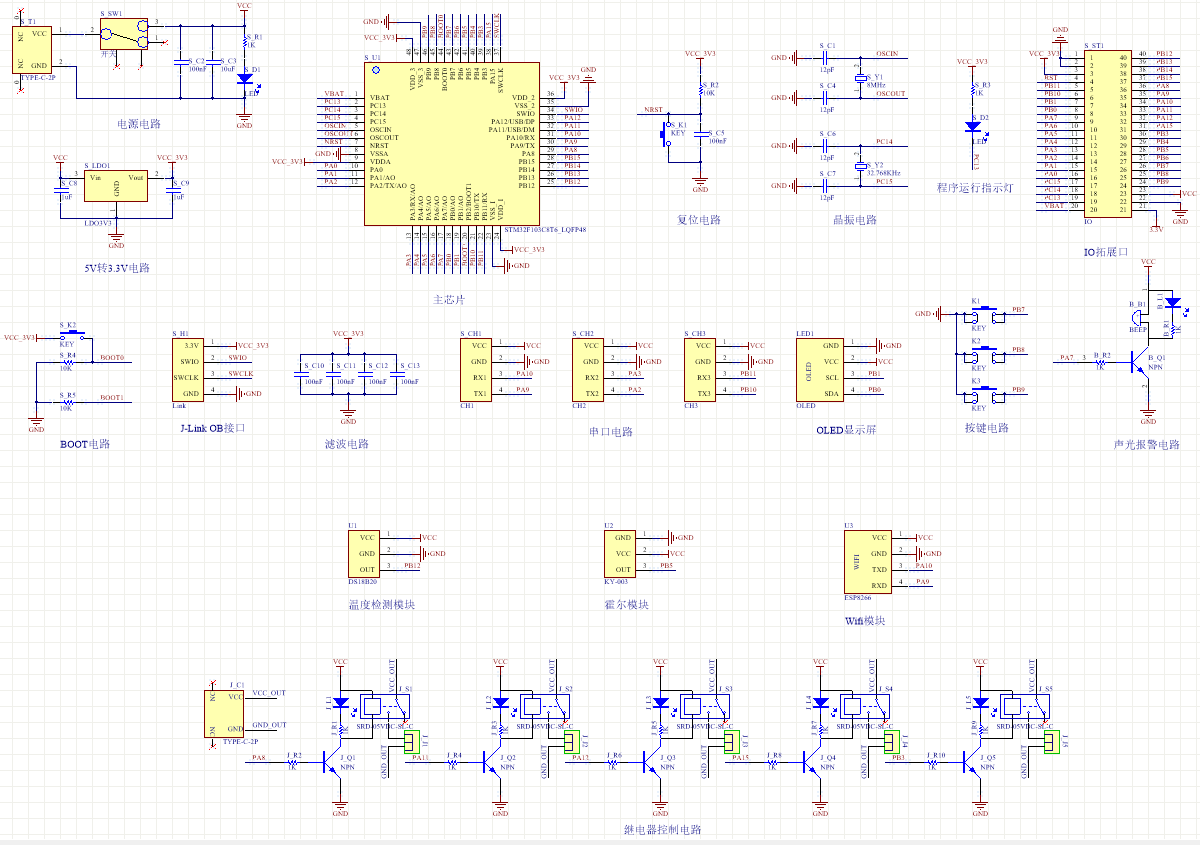Click the "OLED显示屏" label
This screenshot has width=1200, height=845.
tap(846, 430)
